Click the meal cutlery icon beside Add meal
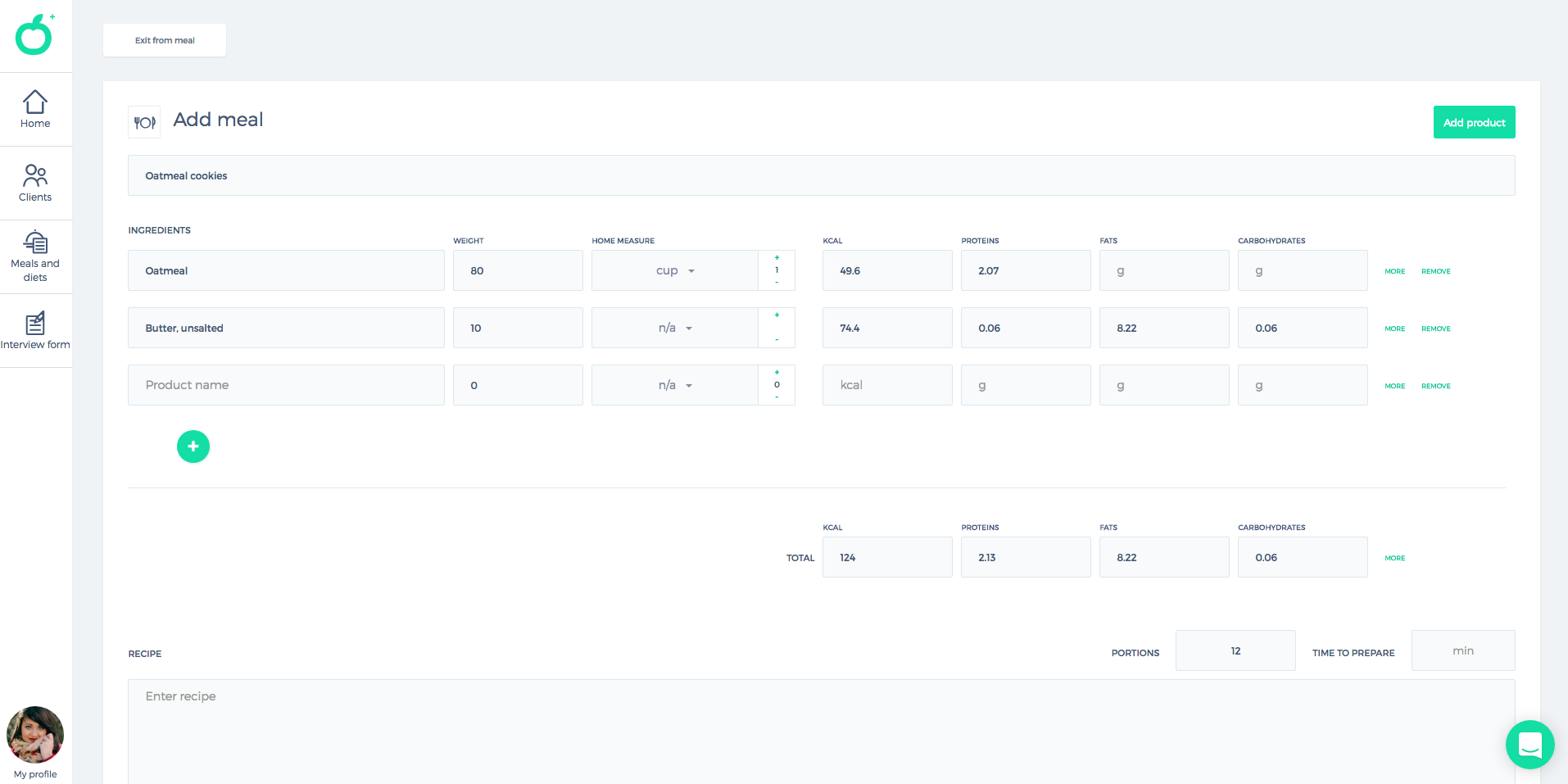The image size is (1568, 784). 144,122
